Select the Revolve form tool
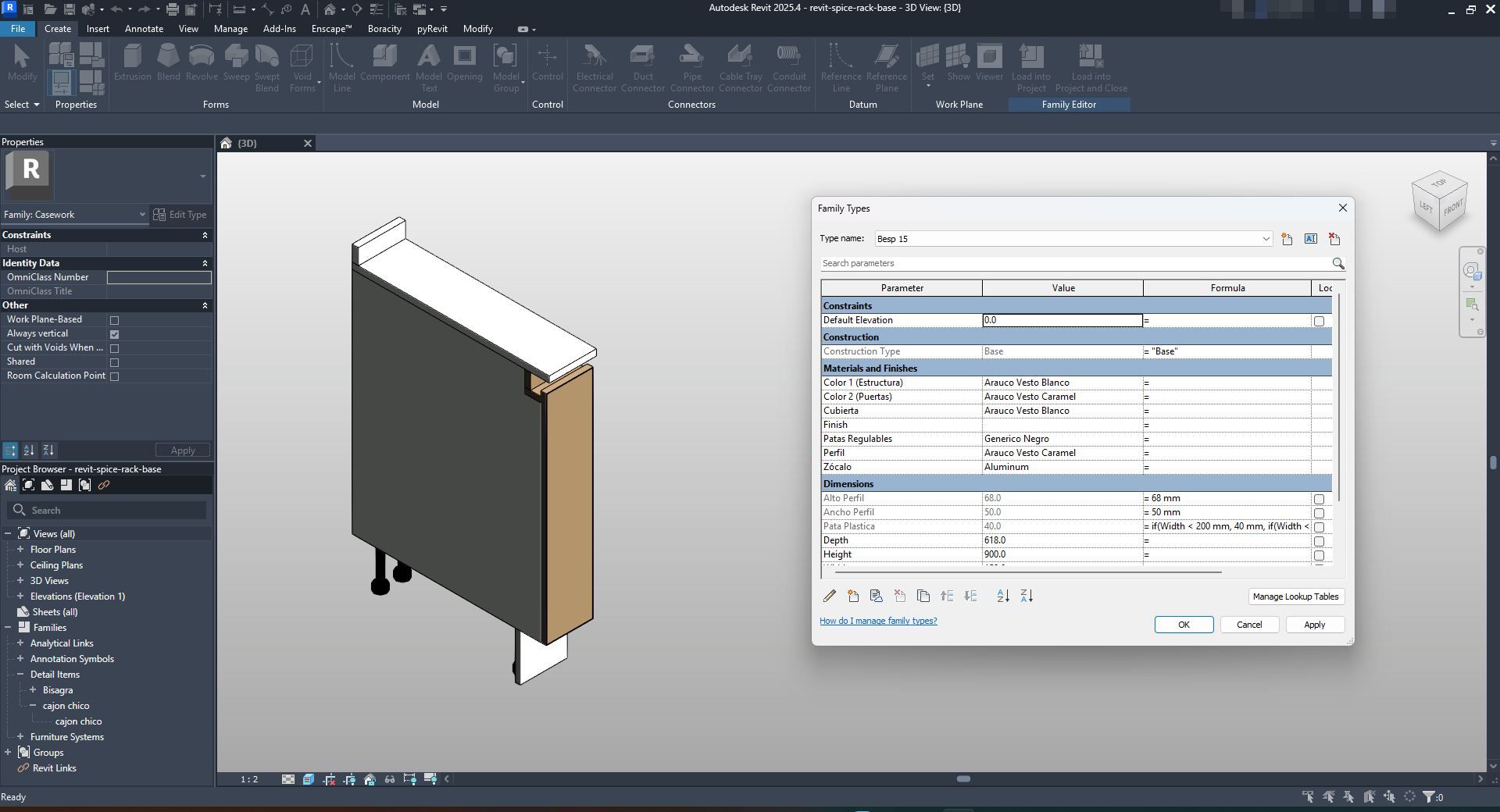Viewport: 1500px width, 812px height. (202, 62)
